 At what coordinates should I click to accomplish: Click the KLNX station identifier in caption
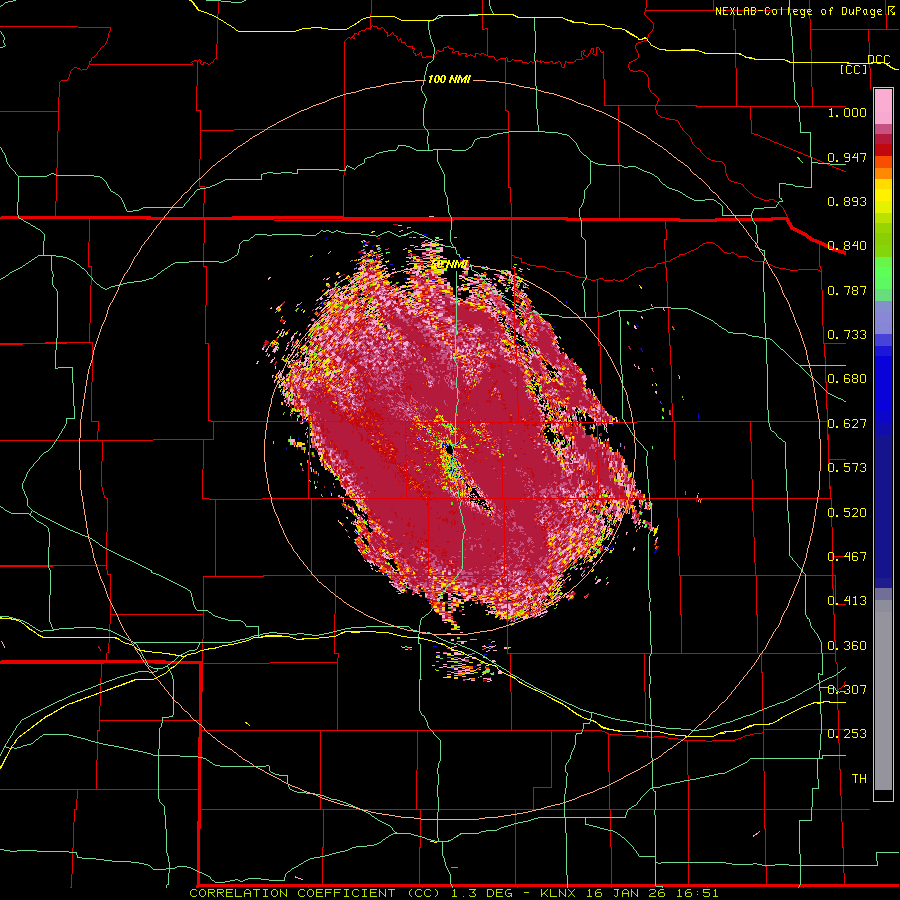[x=560, y=893]
